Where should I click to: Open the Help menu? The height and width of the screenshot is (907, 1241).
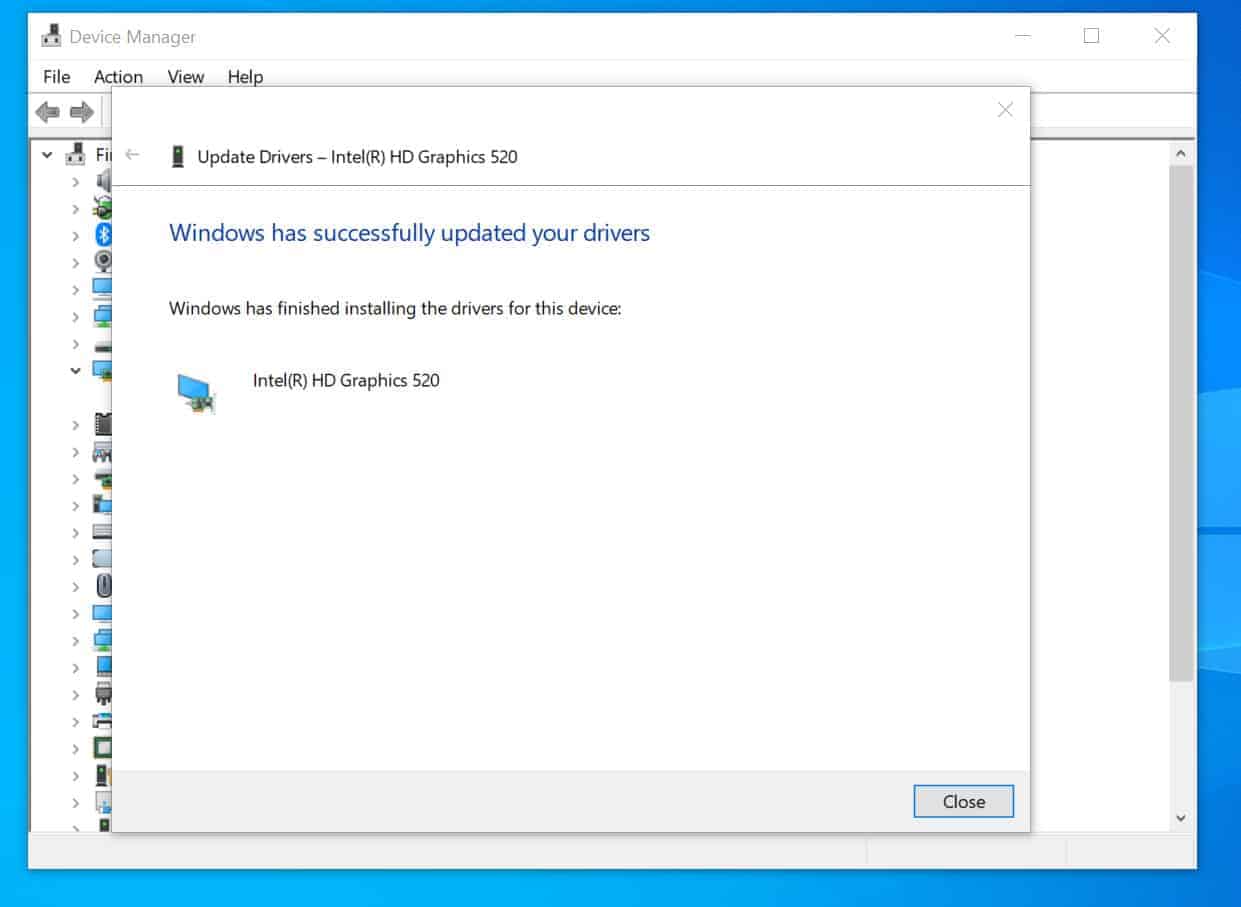click(245, 77)
